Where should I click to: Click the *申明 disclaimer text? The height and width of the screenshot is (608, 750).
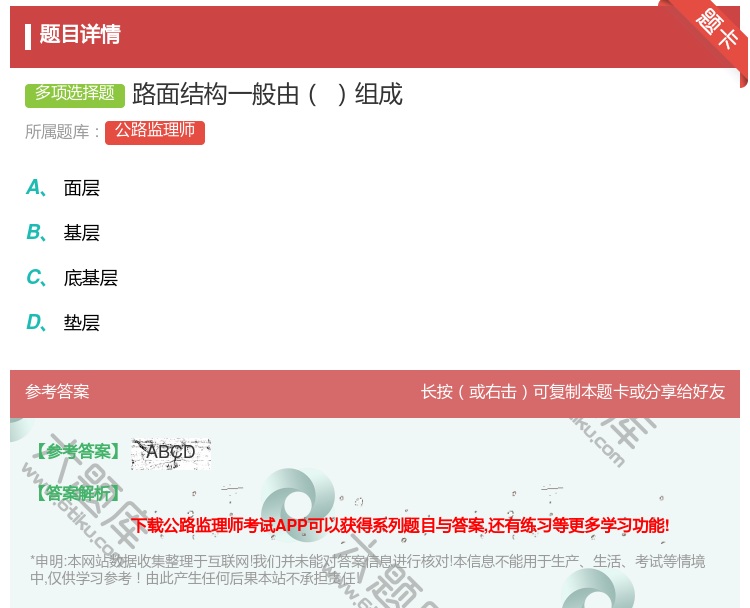[x=367, y=569]
